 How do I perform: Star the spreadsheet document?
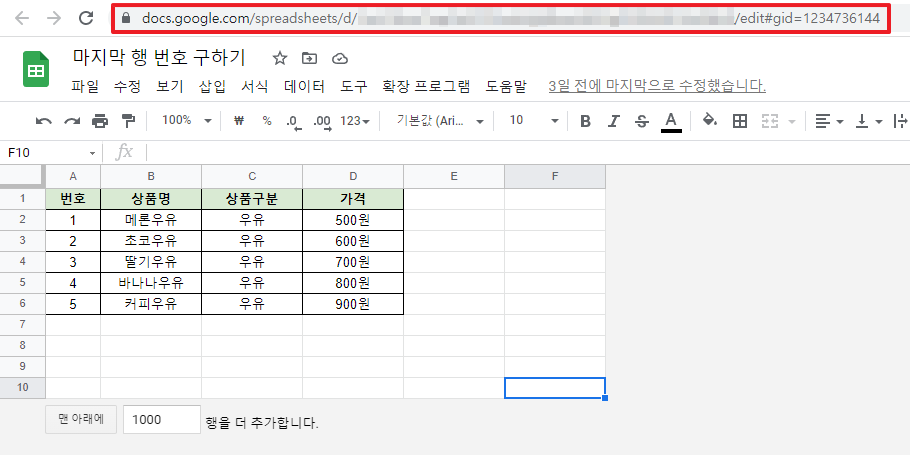click(x=280, y=58)
